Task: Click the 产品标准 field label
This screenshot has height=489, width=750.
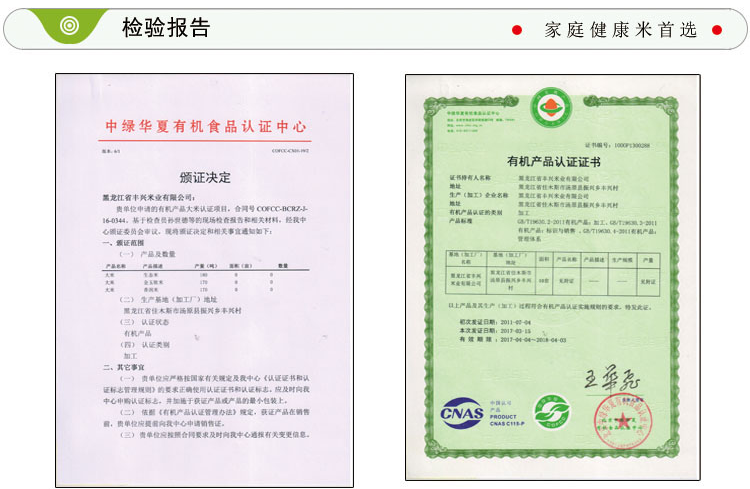Action: click(x=461, y=221)
